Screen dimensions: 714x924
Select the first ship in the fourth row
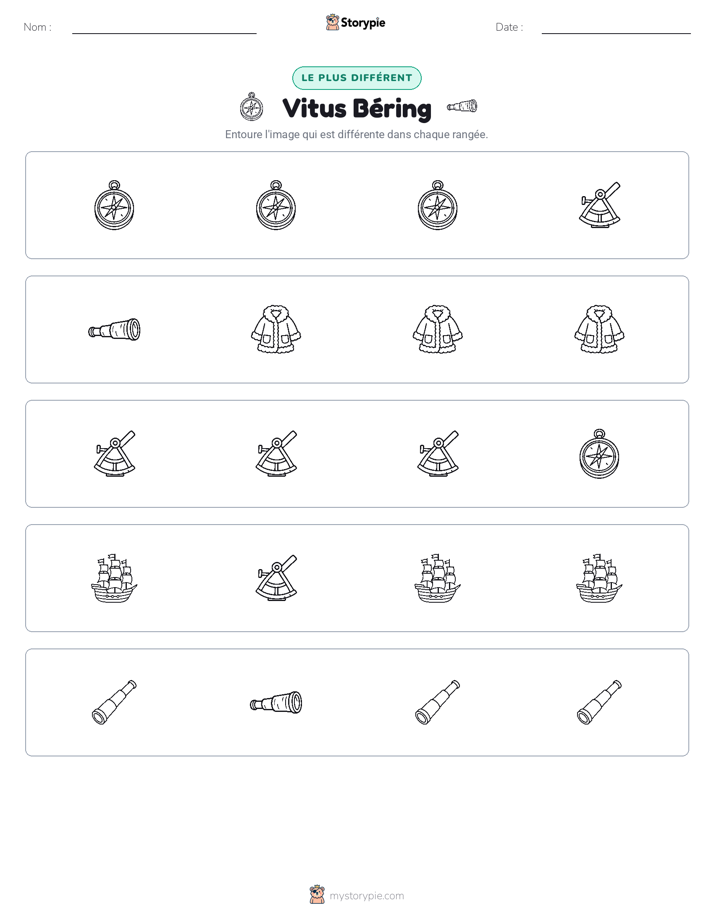[x=114, y=578]
